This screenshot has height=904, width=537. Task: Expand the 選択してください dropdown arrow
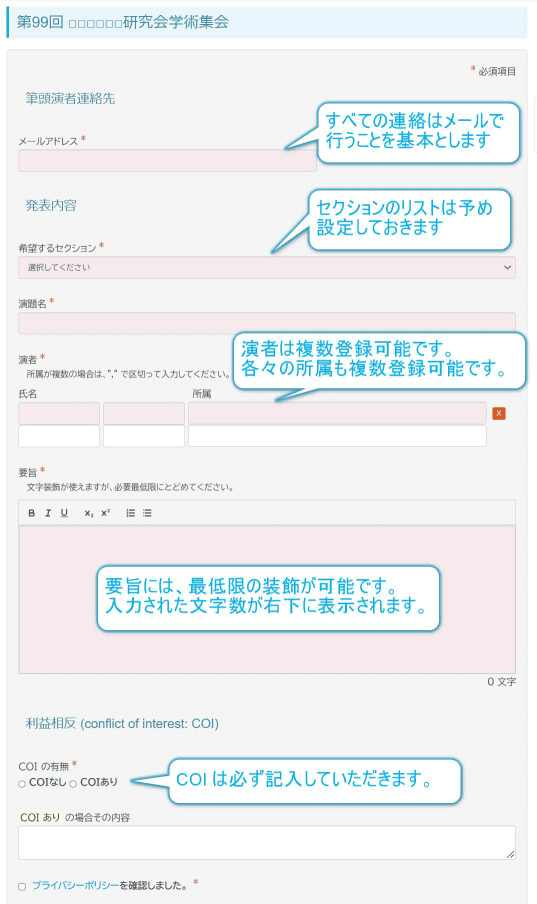[508, 268]
